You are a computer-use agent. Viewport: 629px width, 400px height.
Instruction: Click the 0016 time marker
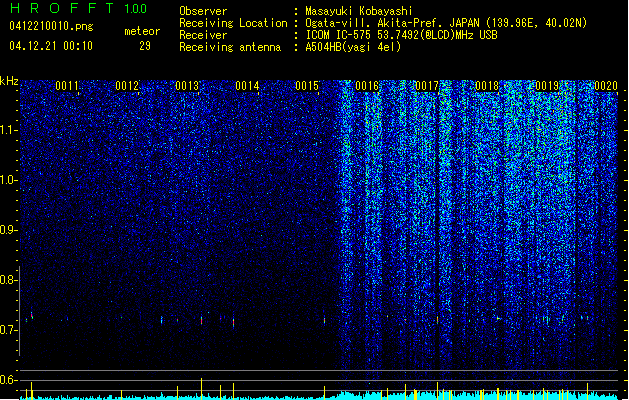pos(367,86)
